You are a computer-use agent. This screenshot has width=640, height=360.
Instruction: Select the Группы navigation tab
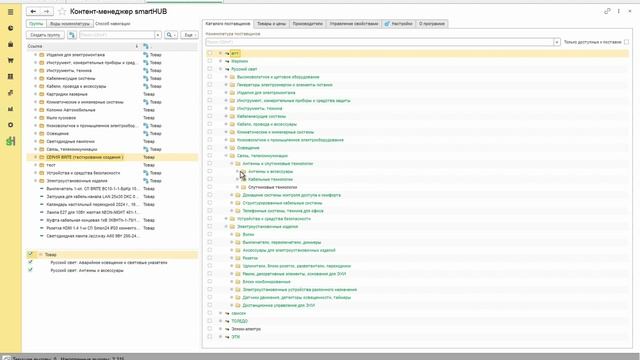[36, 24]
